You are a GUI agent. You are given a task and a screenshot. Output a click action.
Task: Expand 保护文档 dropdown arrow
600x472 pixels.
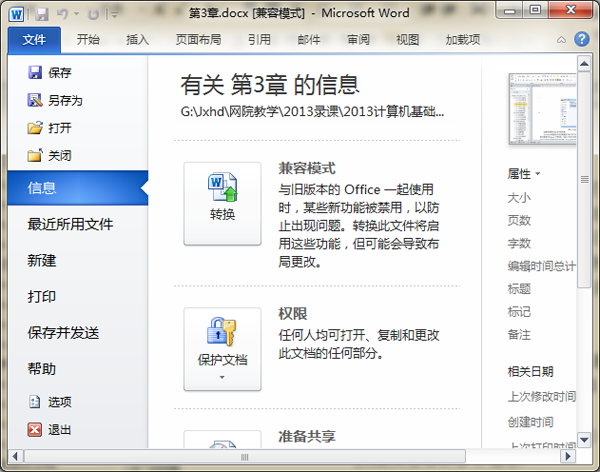coord(222,377)
